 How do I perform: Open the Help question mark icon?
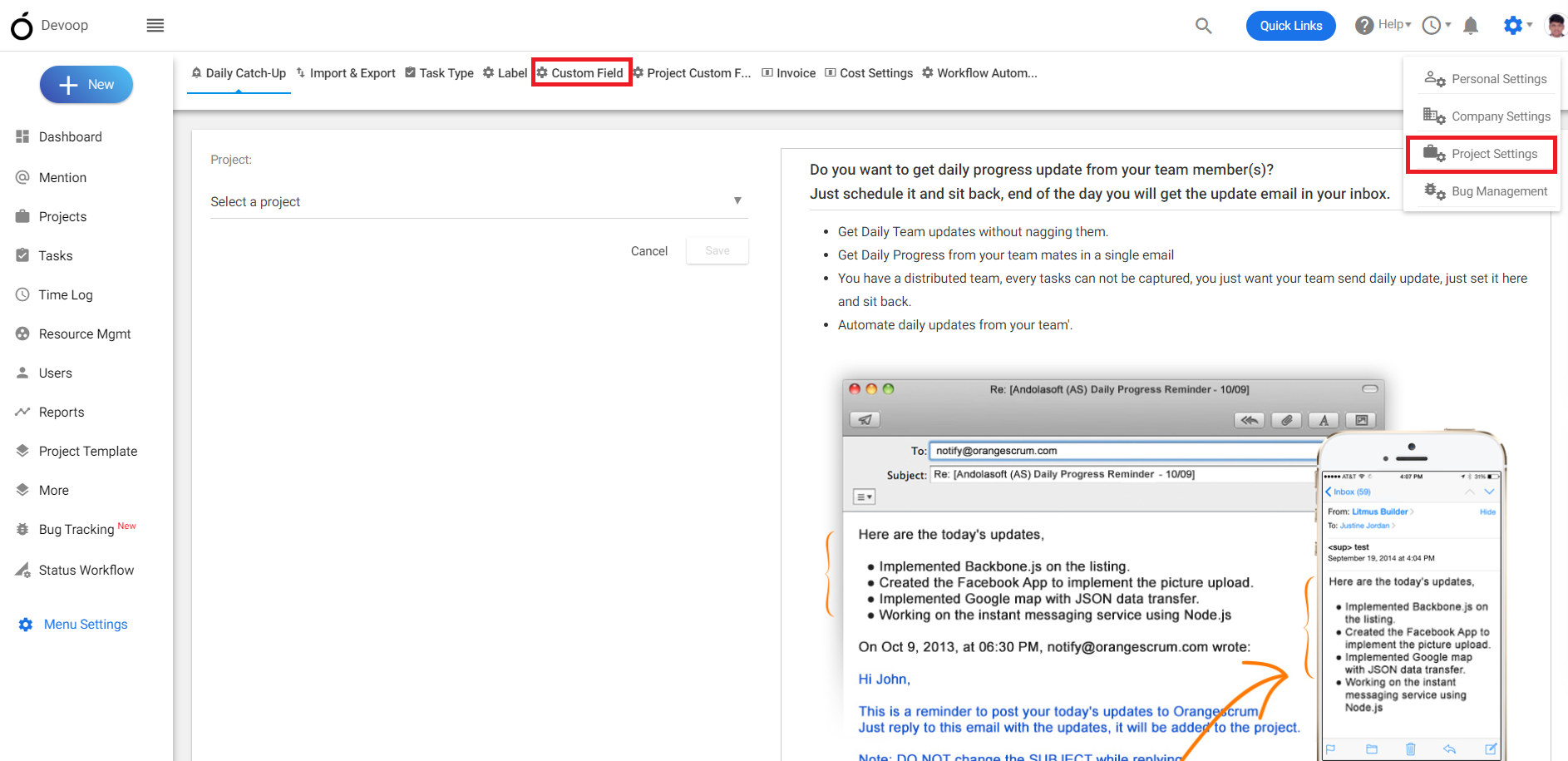click(x=1364, y=26)
